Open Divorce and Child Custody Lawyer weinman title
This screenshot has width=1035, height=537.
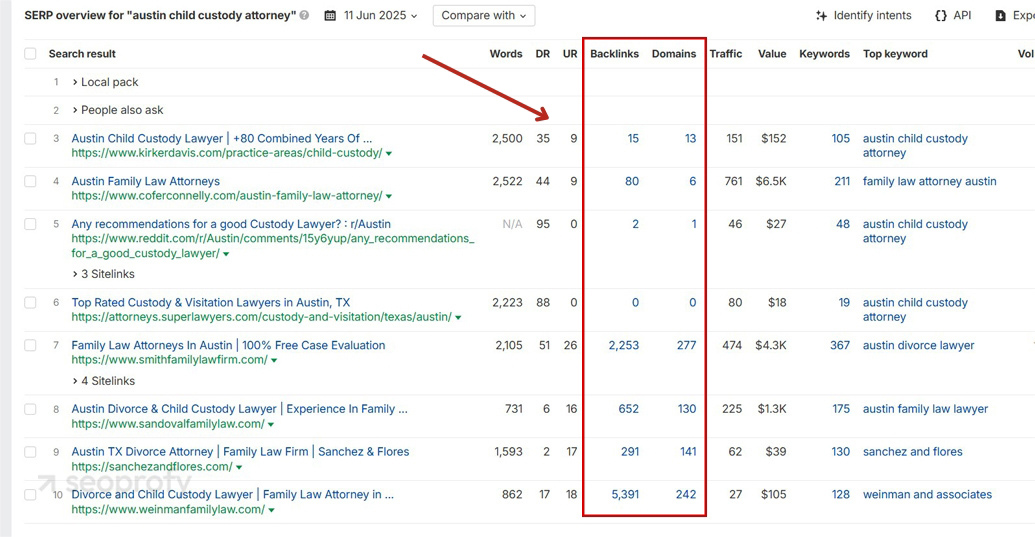click(232, 494)
